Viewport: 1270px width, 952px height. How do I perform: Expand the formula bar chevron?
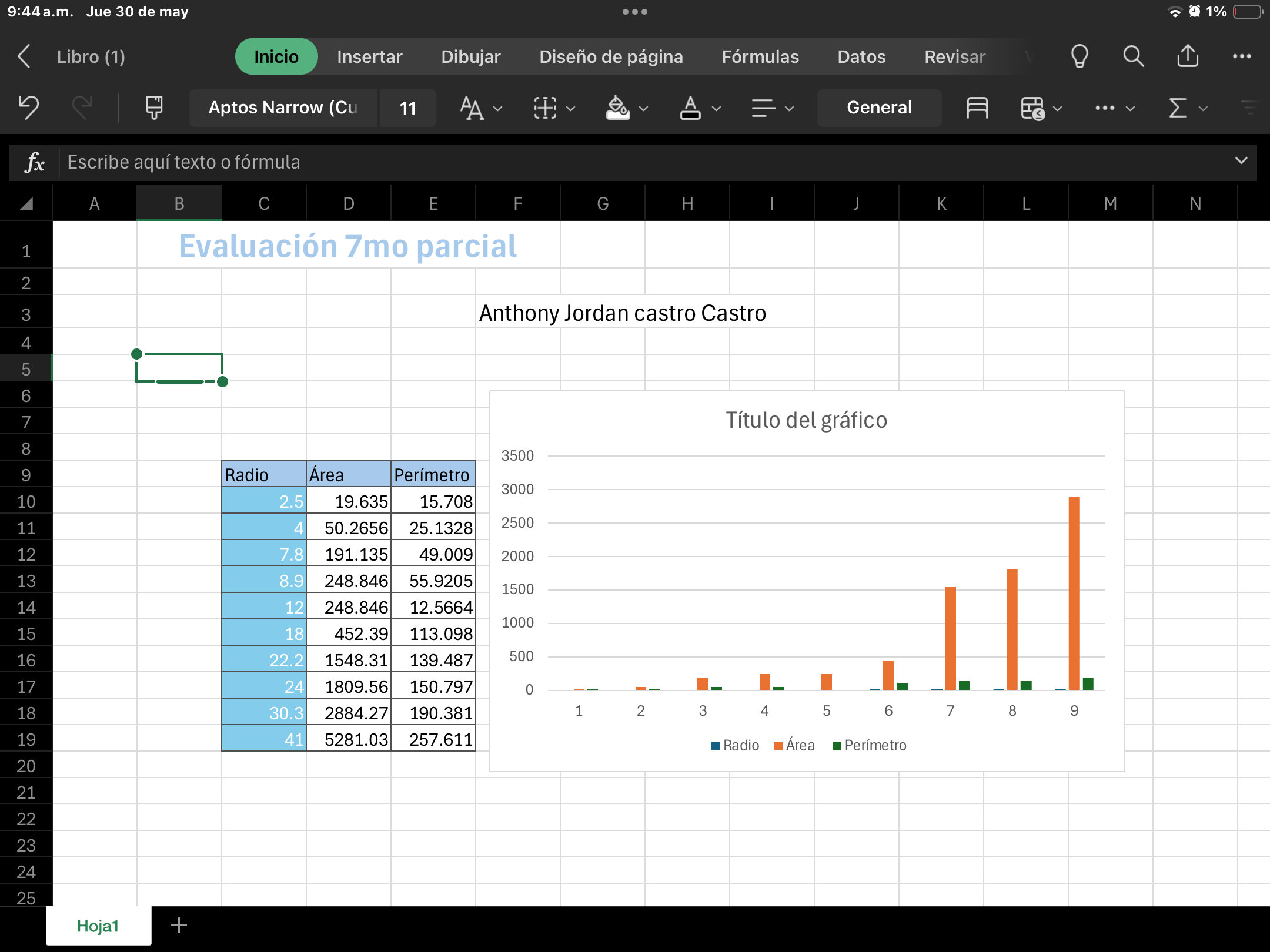click(1241, 161)
